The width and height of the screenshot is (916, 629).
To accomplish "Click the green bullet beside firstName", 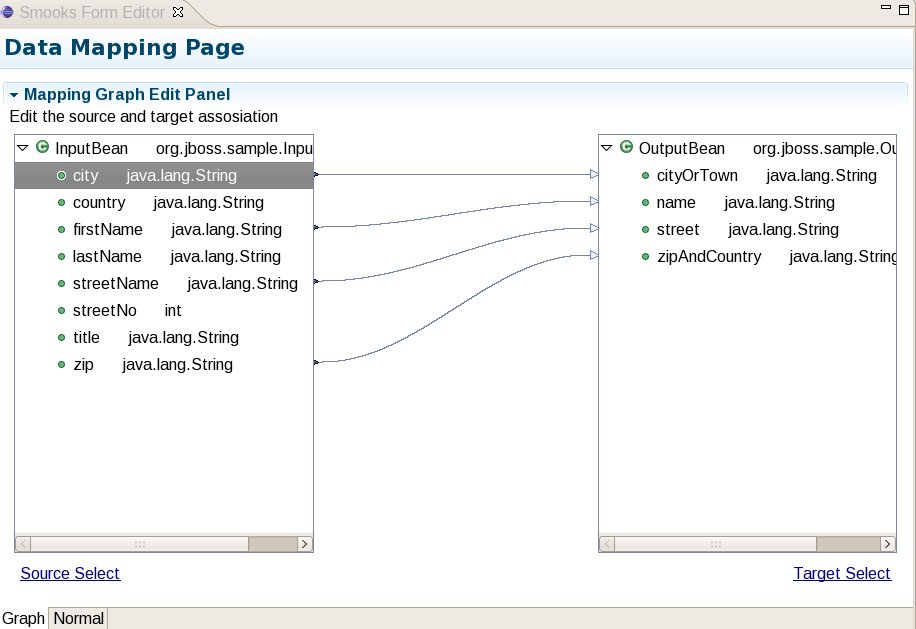I will click(x=61, y=230).
